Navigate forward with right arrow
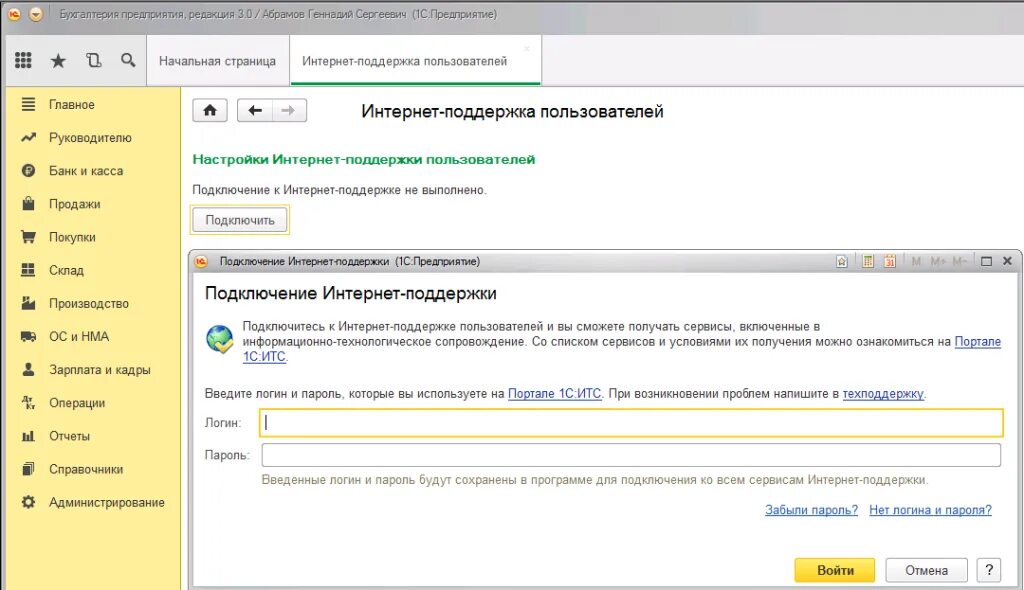This screenshot has height=590, width=1024. 289,110
